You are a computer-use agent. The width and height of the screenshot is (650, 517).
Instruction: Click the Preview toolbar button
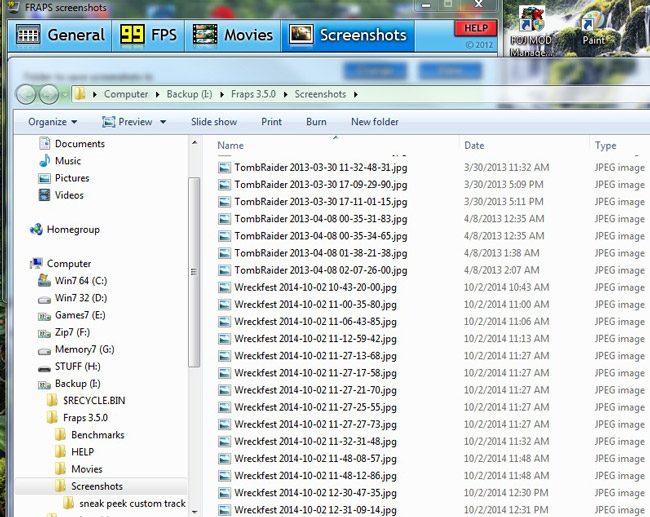pyautogui.click(x=127, y=122)
